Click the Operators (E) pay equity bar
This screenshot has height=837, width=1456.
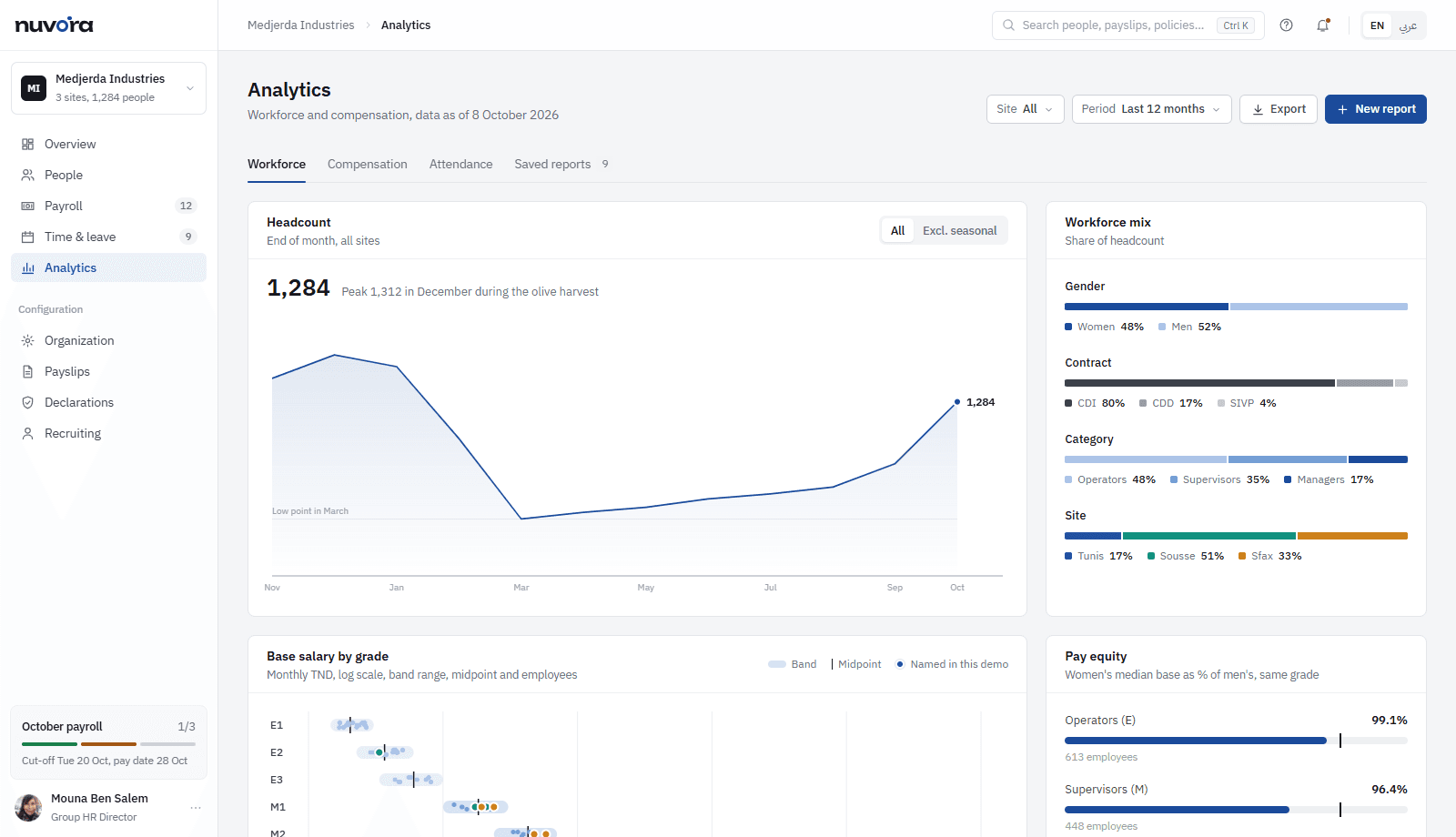coord(1236,741)
